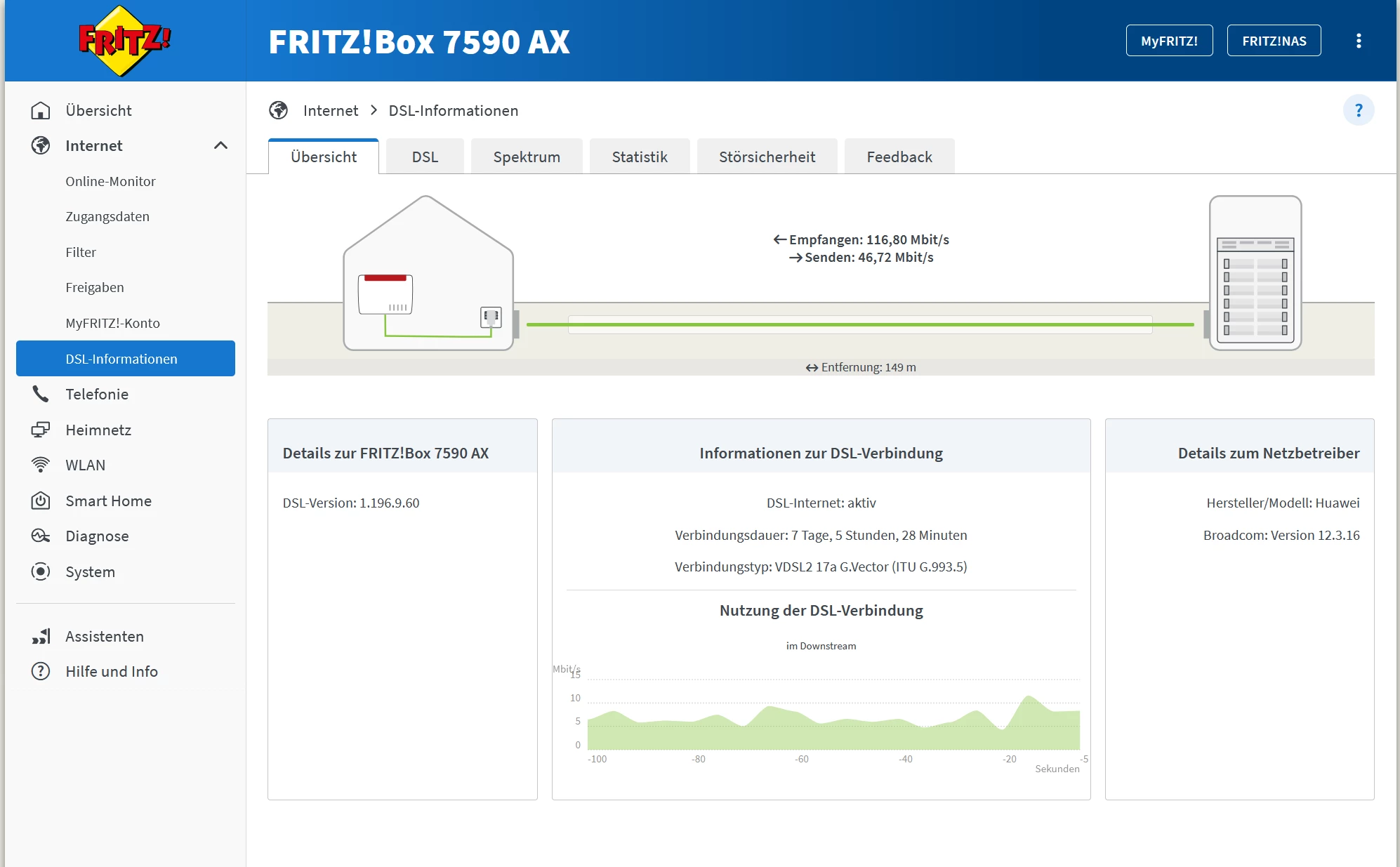Open the Störsicherheit tab

pos(767,157)
